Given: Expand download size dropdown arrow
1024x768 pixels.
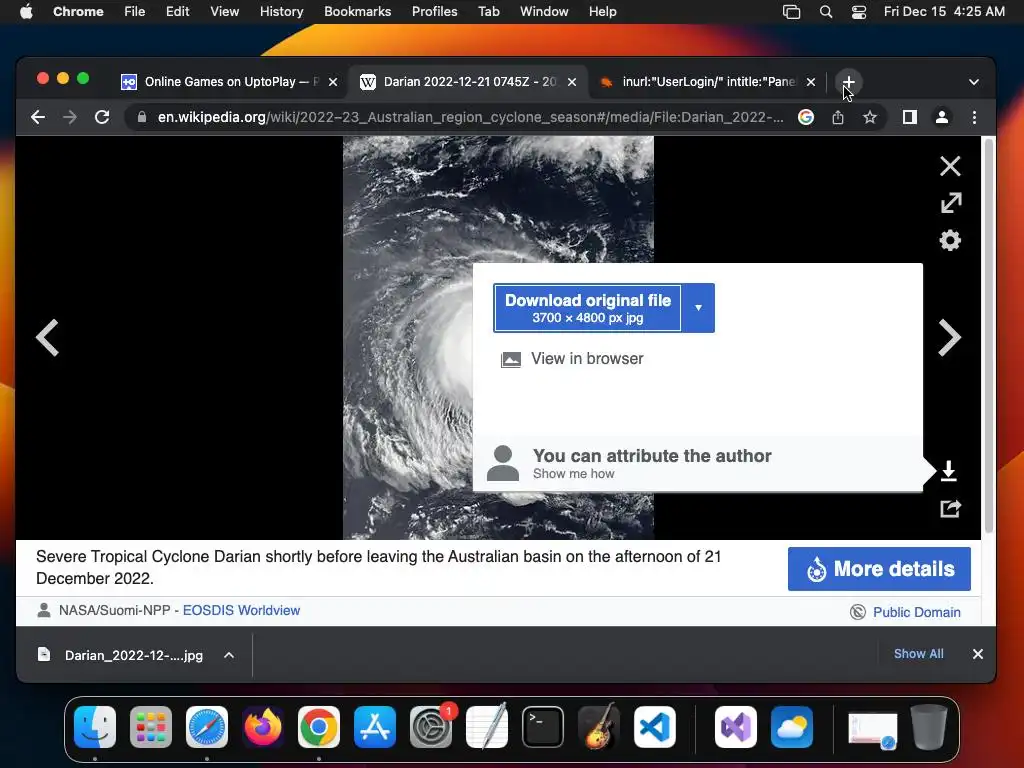Looking at the screenshot, I should 698,308.
